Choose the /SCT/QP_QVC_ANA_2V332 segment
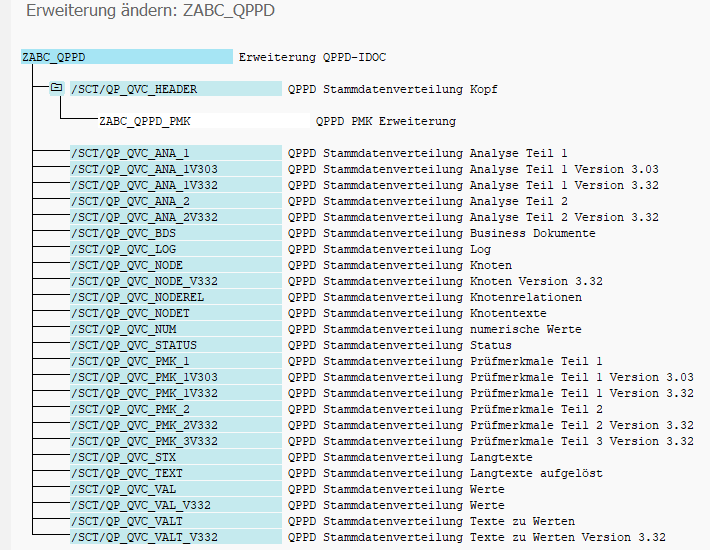 pyautogui.click(x=144, y=217)
